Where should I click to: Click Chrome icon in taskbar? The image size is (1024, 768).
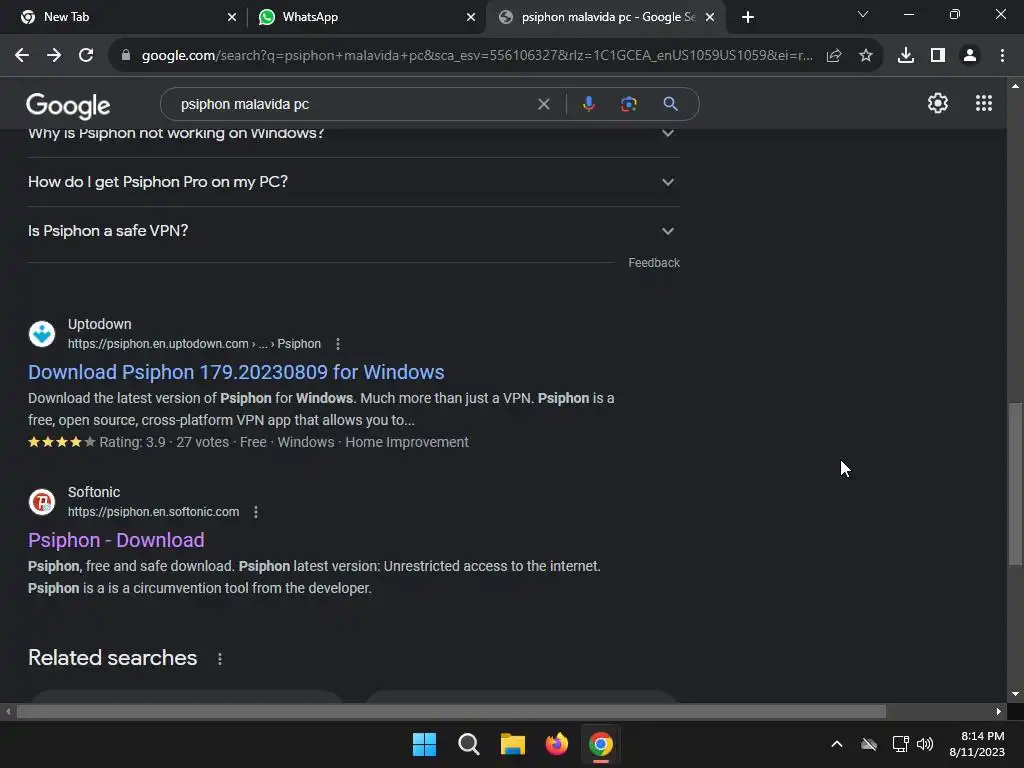[x=601, y=744]
